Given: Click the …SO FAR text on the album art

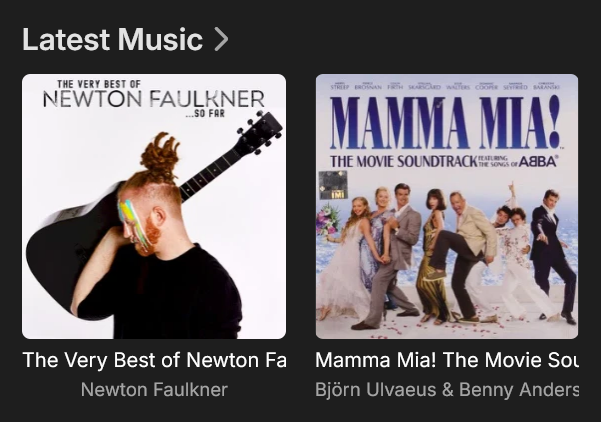Looking at the screenshot, I should (x=205, y=114).
